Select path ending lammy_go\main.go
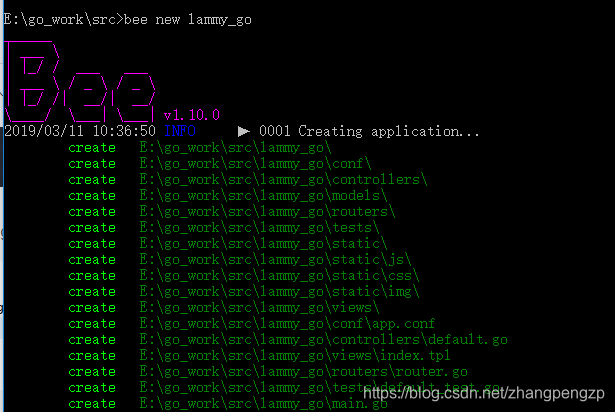This screenshot has height=412, width=615. pyautogui.click(x=264, y=404)
